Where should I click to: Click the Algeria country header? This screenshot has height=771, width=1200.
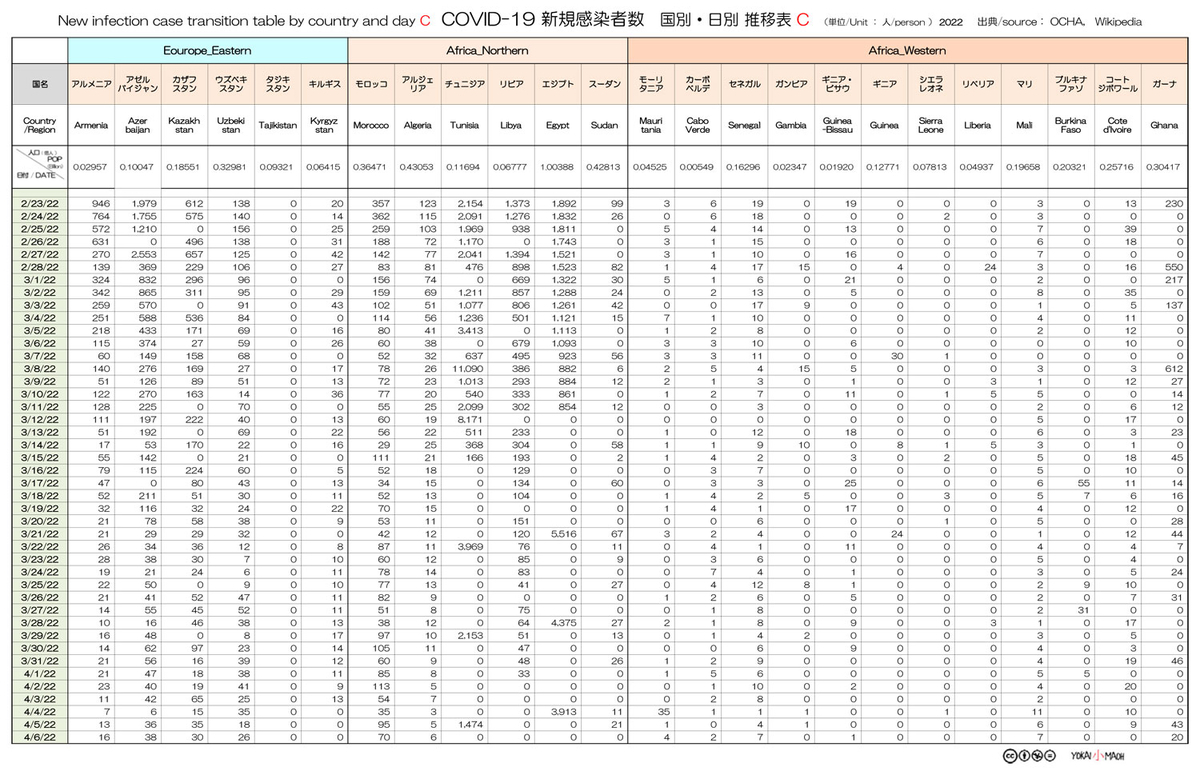417,126
